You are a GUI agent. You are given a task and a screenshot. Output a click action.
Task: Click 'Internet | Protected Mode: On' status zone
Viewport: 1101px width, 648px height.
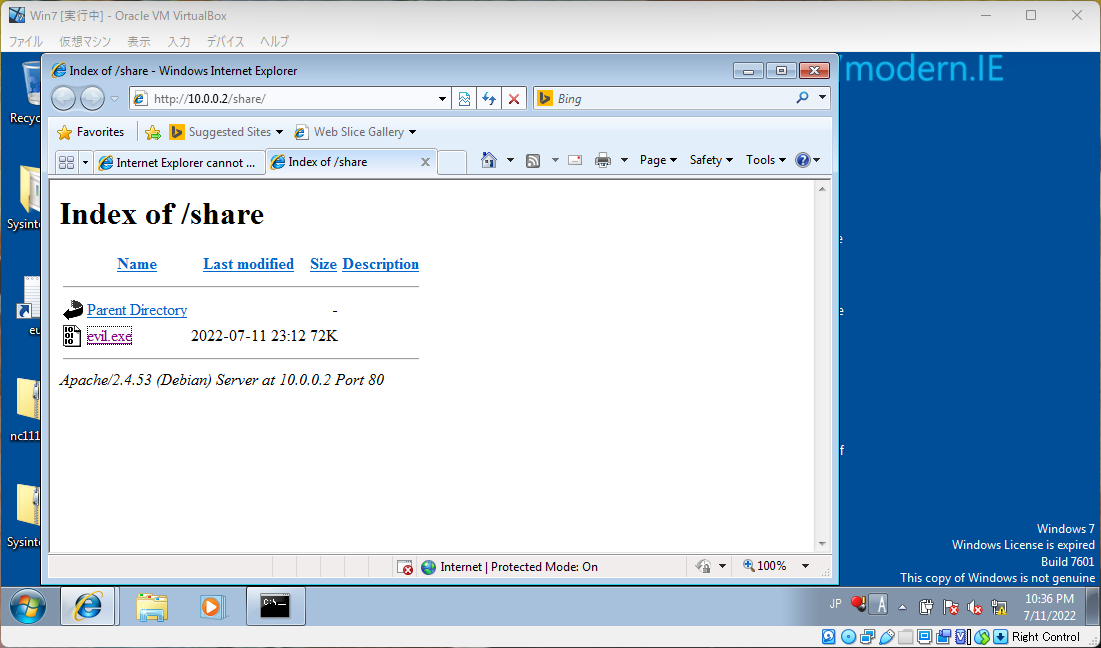coord(509,567)
